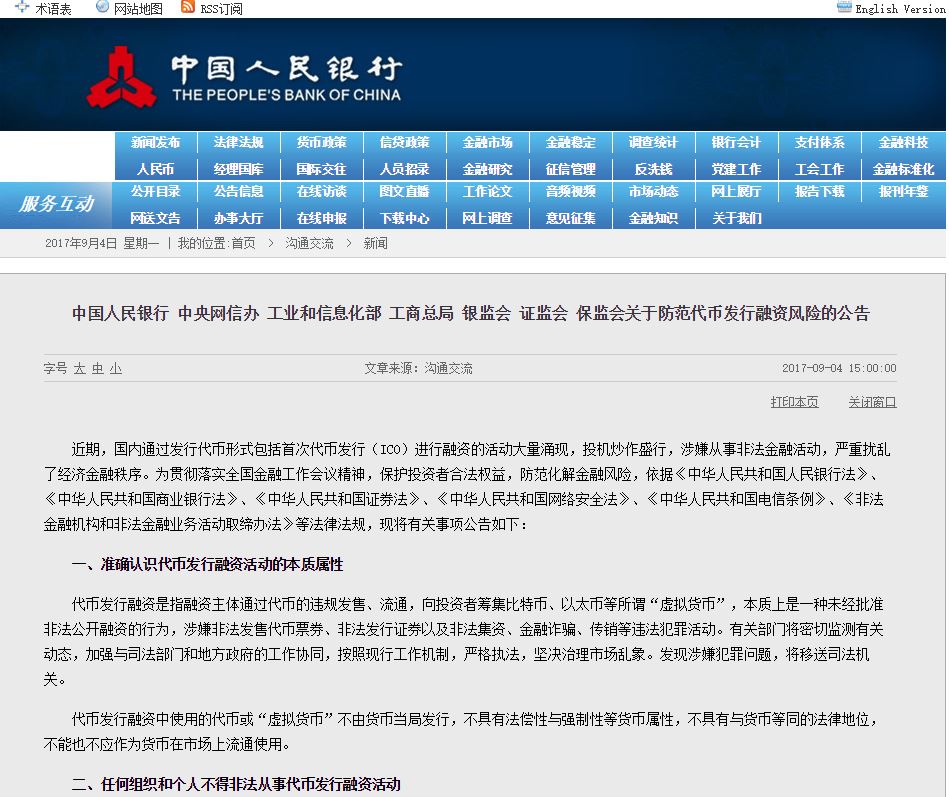Click the globe icon beside 网站地图
949x797 pixels.
[102, 7]
